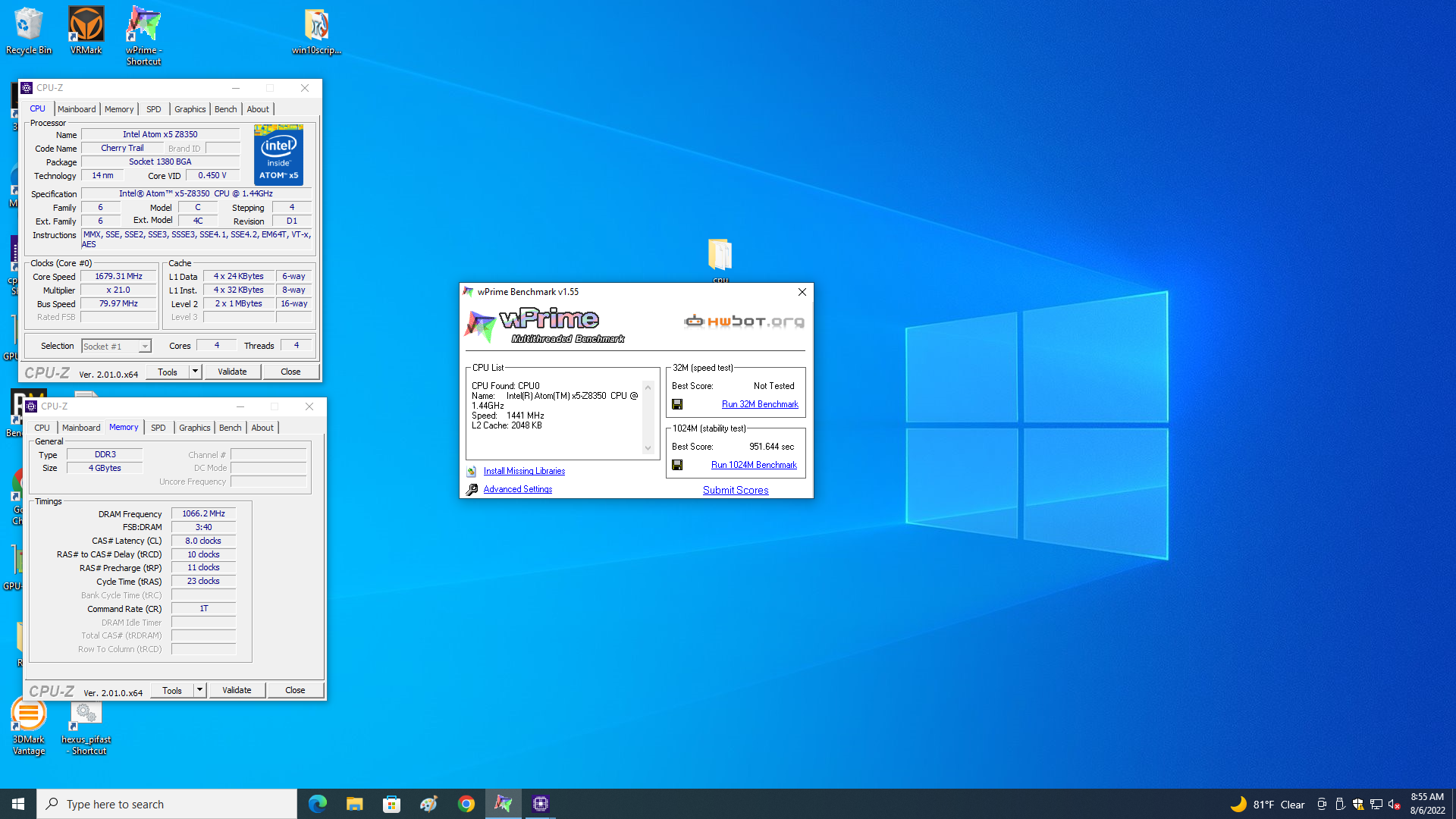Click the CPU List scrollbar down arrow
1456x819 pixels.
648,448
